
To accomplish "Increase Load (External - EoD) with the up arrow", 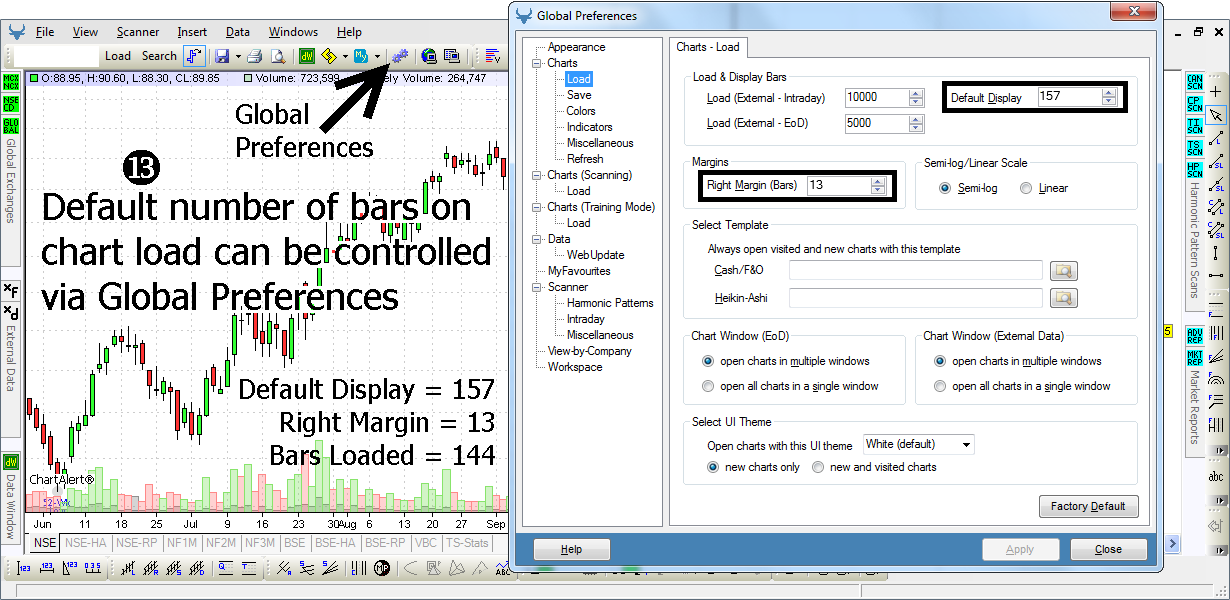I will 916,119.
